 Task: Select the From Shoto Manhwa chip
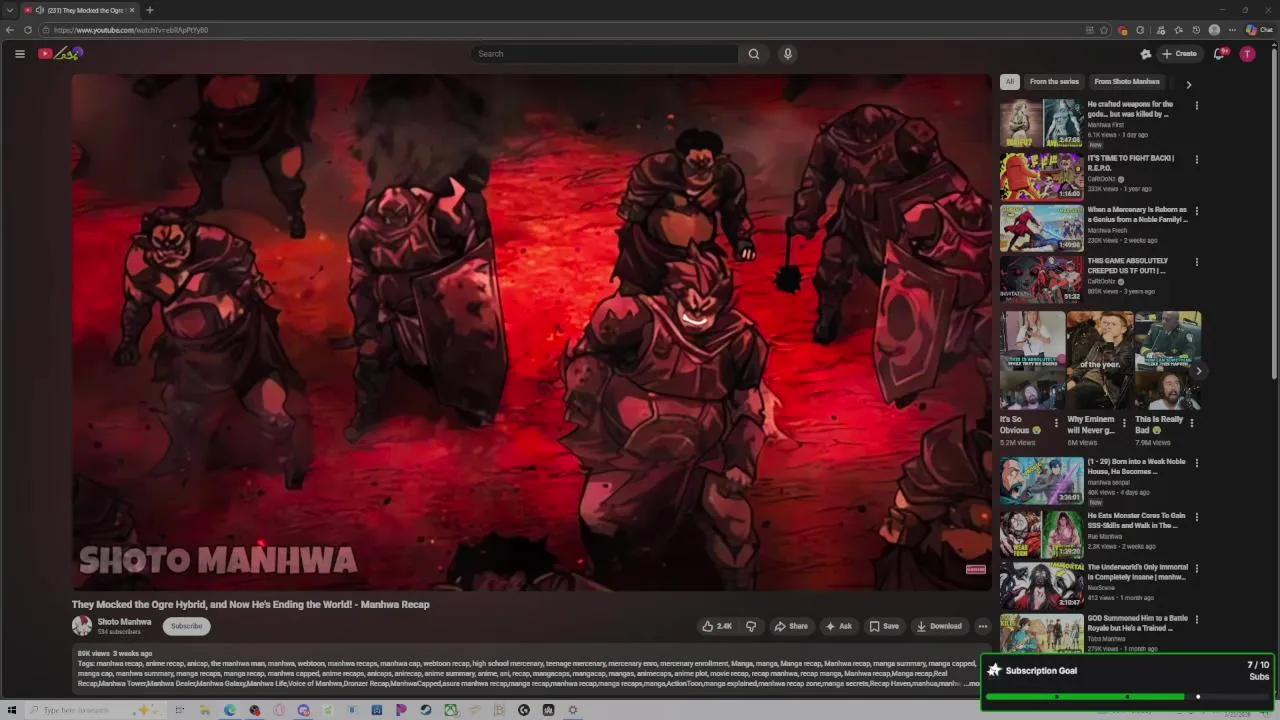(x=1127, y=82)
